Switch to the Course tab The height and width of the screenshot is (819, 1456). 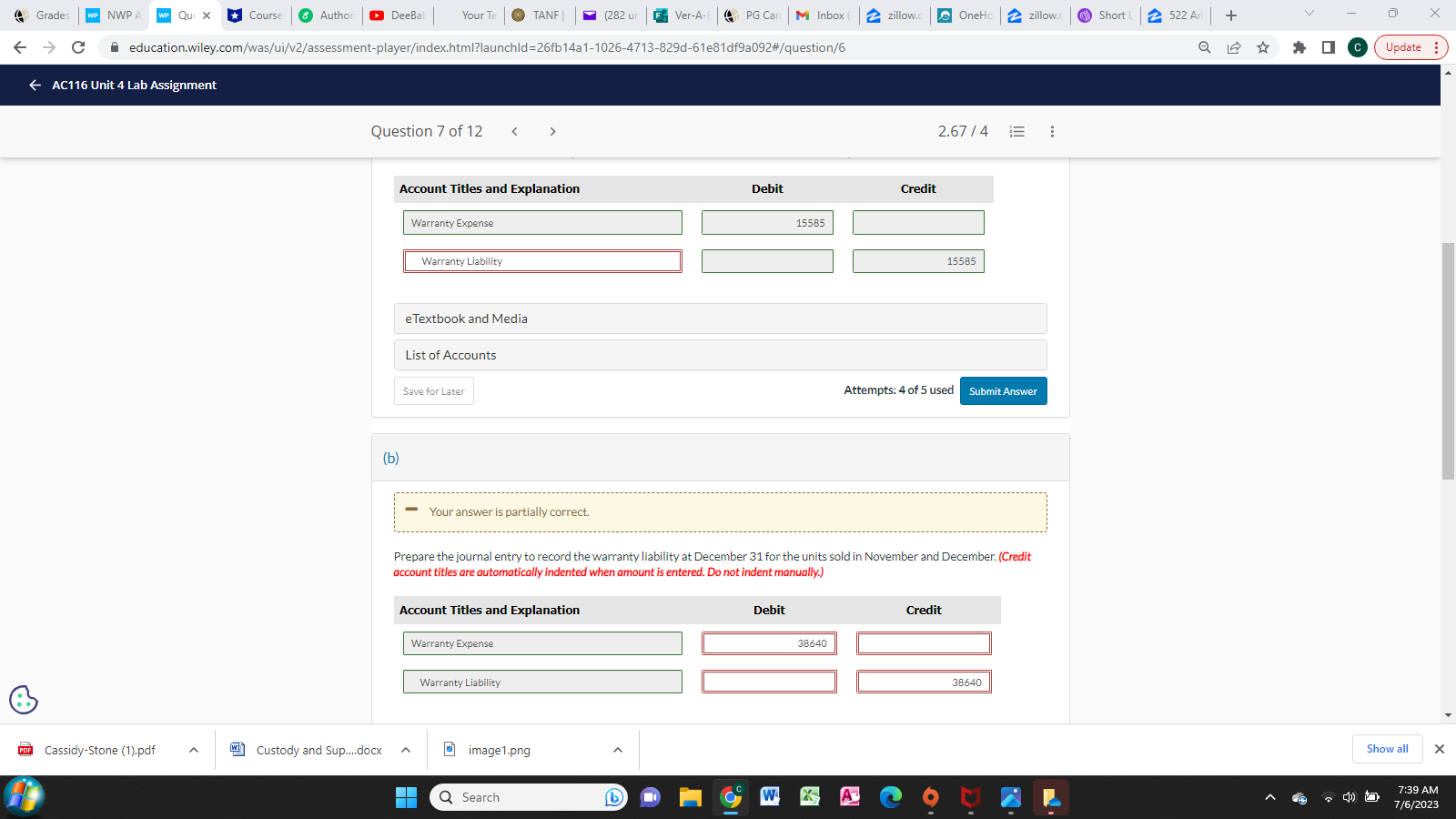point(256,15)
